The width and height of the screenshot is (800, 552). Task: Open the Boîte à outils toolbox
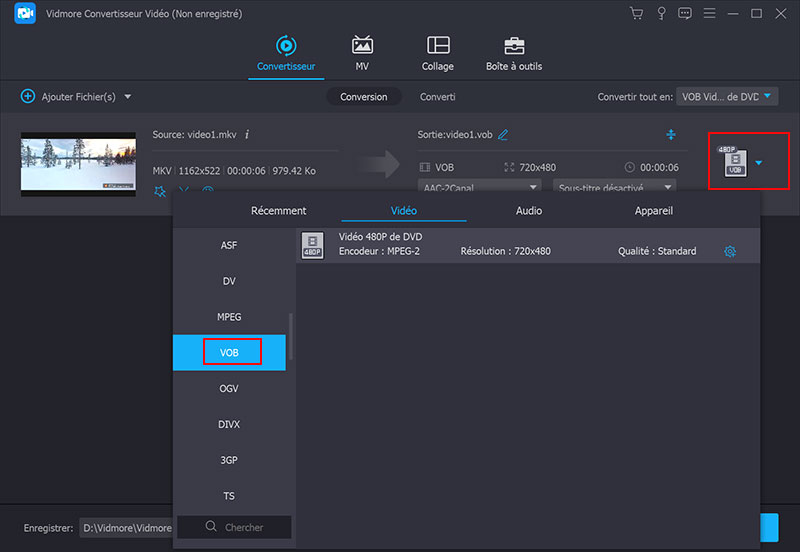point(514,54)
